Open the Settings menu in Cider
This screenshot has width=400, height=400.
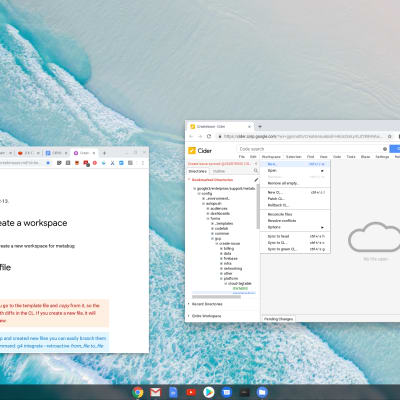coord(382,157)
